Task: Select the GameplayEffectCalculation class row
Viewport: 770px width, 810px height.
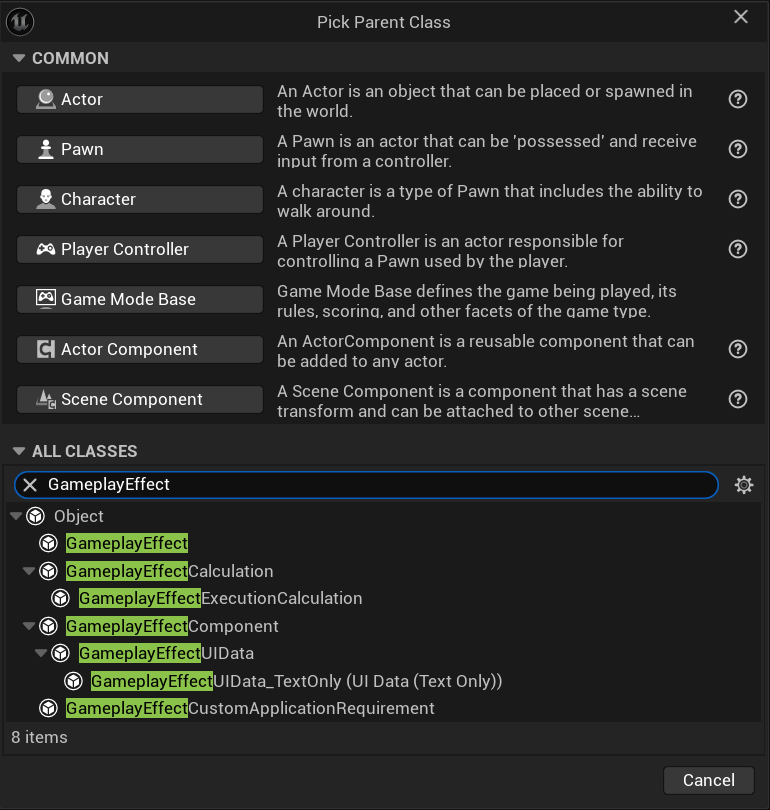Action: 383,571
